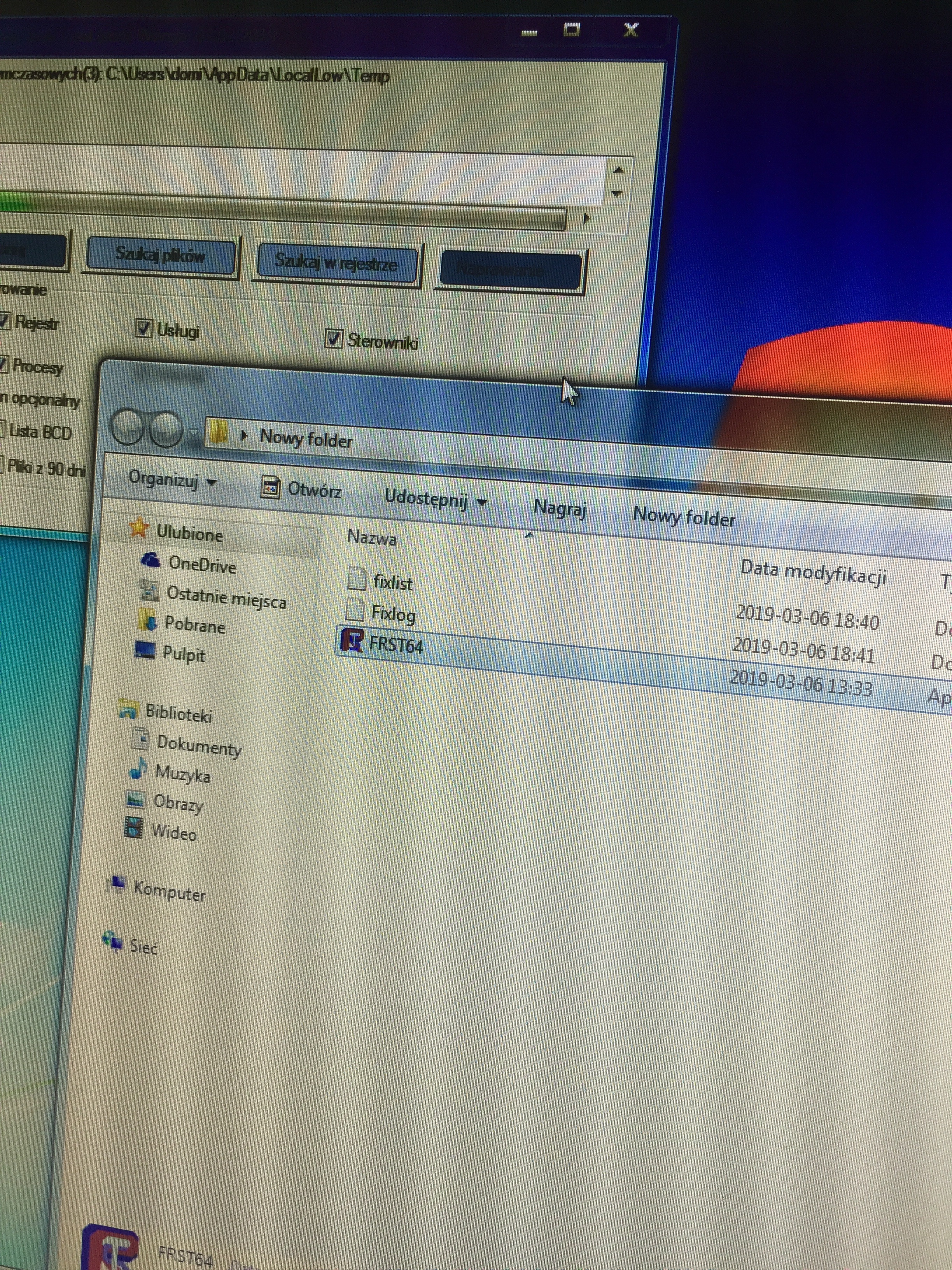Click the Explorer Back navigation button
This screenshot has height=1270, width=952.
[x=128, y=427]
